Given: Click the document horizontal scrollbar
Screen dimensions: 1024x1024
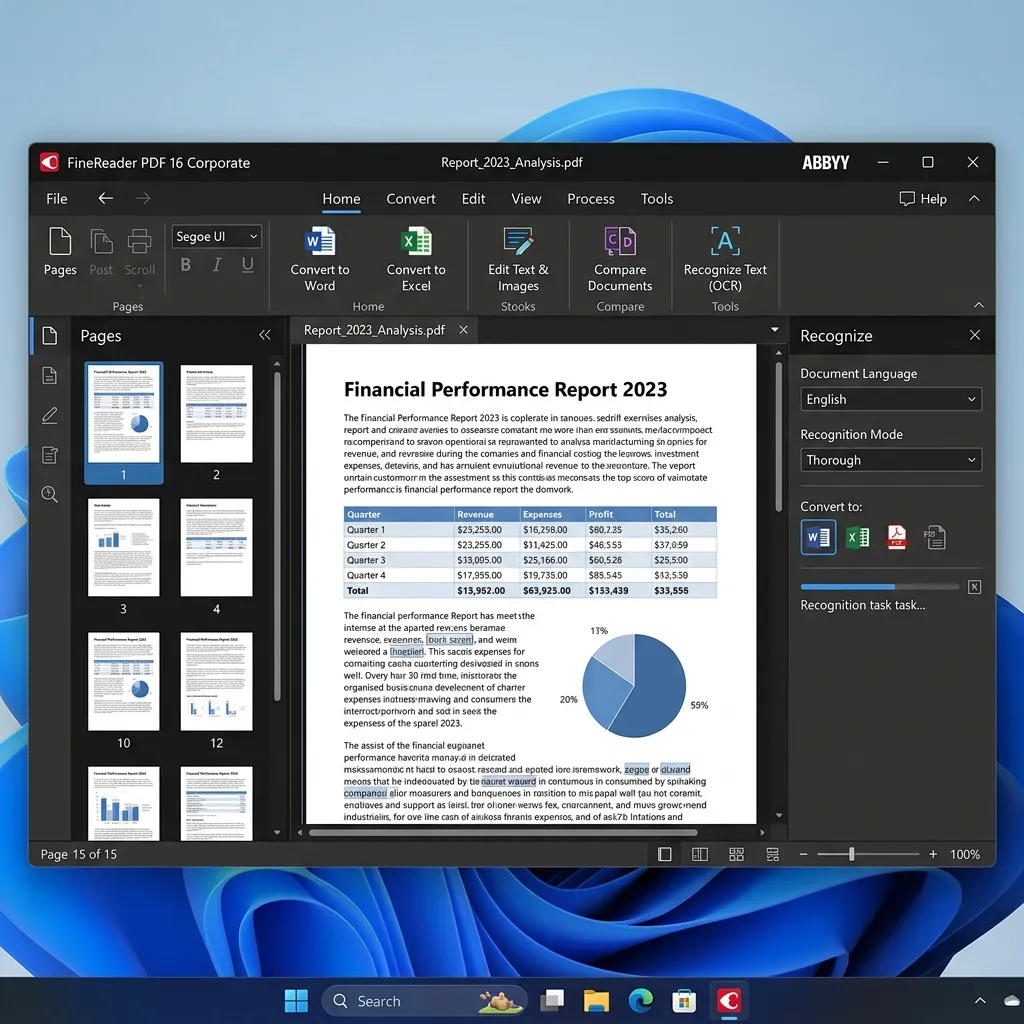Looking at the screenshot, I should [x=503, y=833].
